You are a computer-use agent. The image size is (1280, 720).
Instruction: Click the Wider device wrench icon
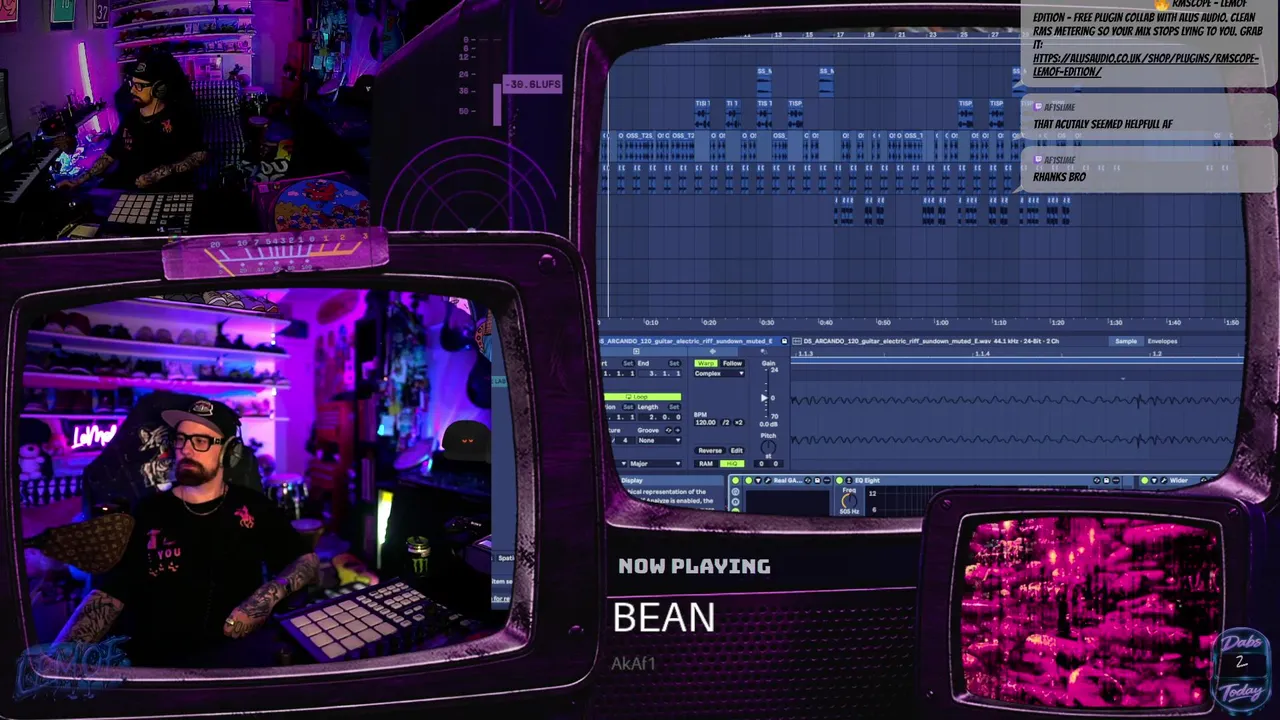pos(1164,480)
